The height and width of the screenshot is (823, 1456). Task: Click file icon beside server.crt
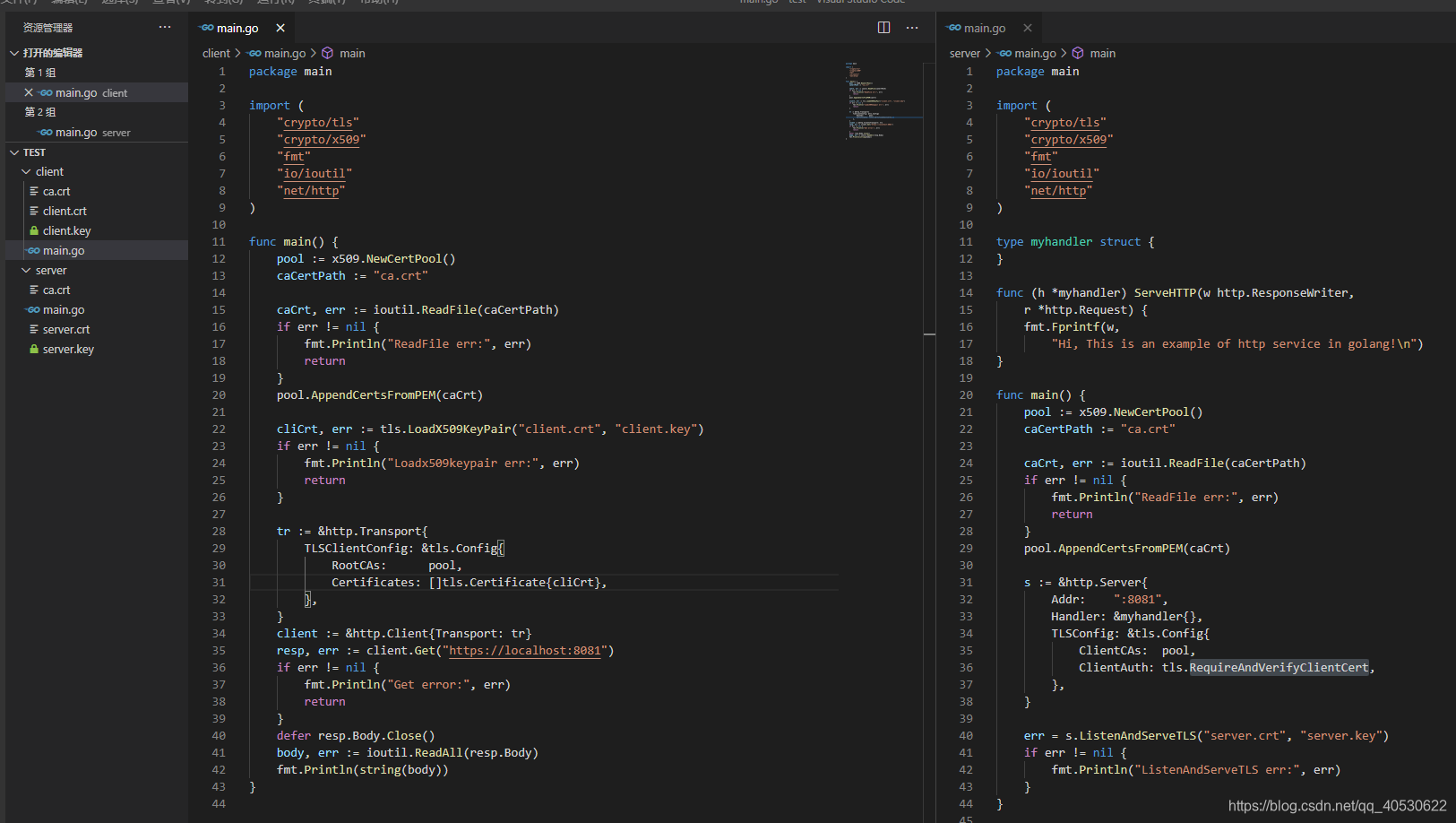(x=34, y=329)
